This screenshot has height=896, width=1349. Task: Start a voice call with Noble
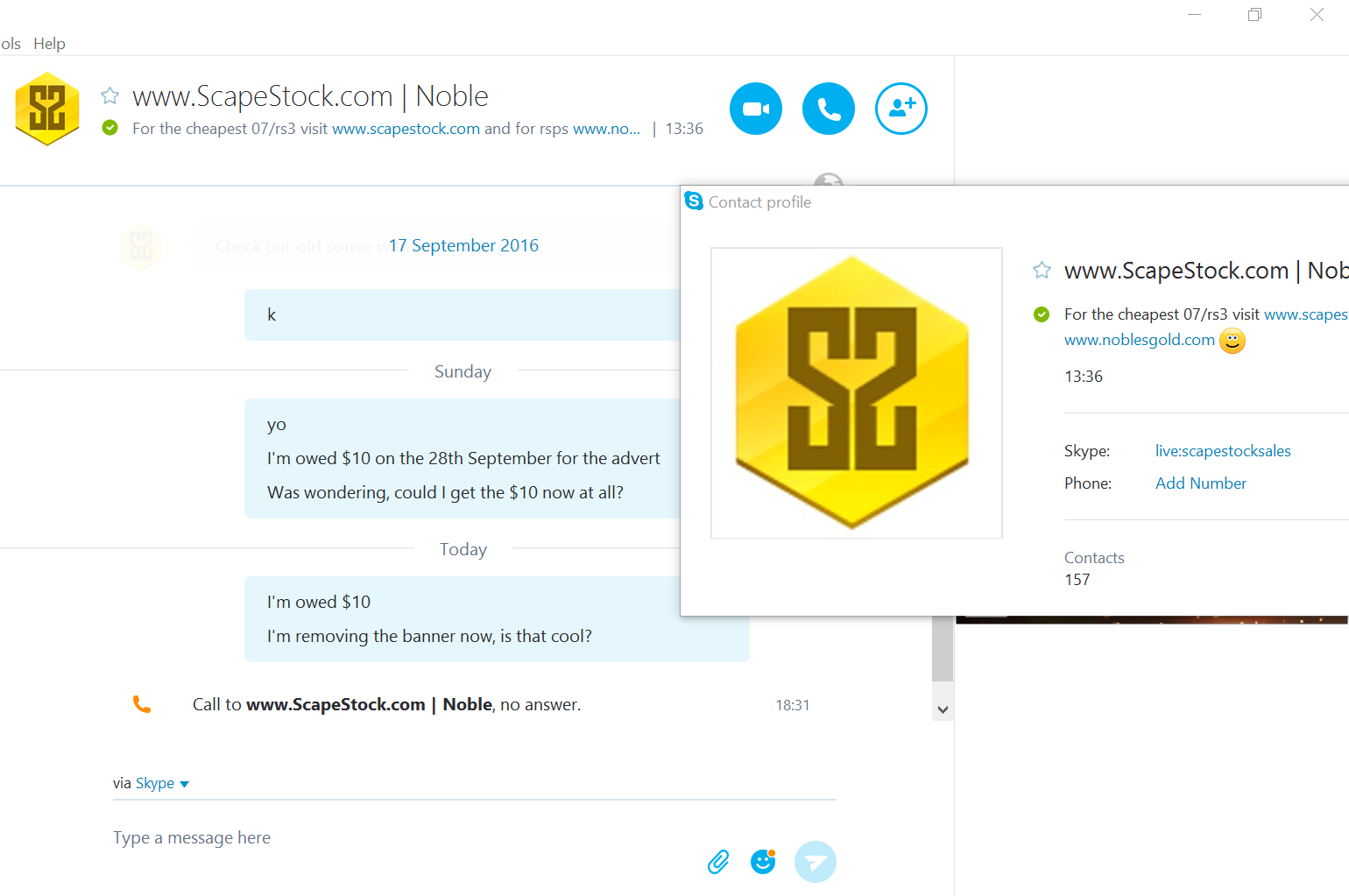click(x=829, y=109)
